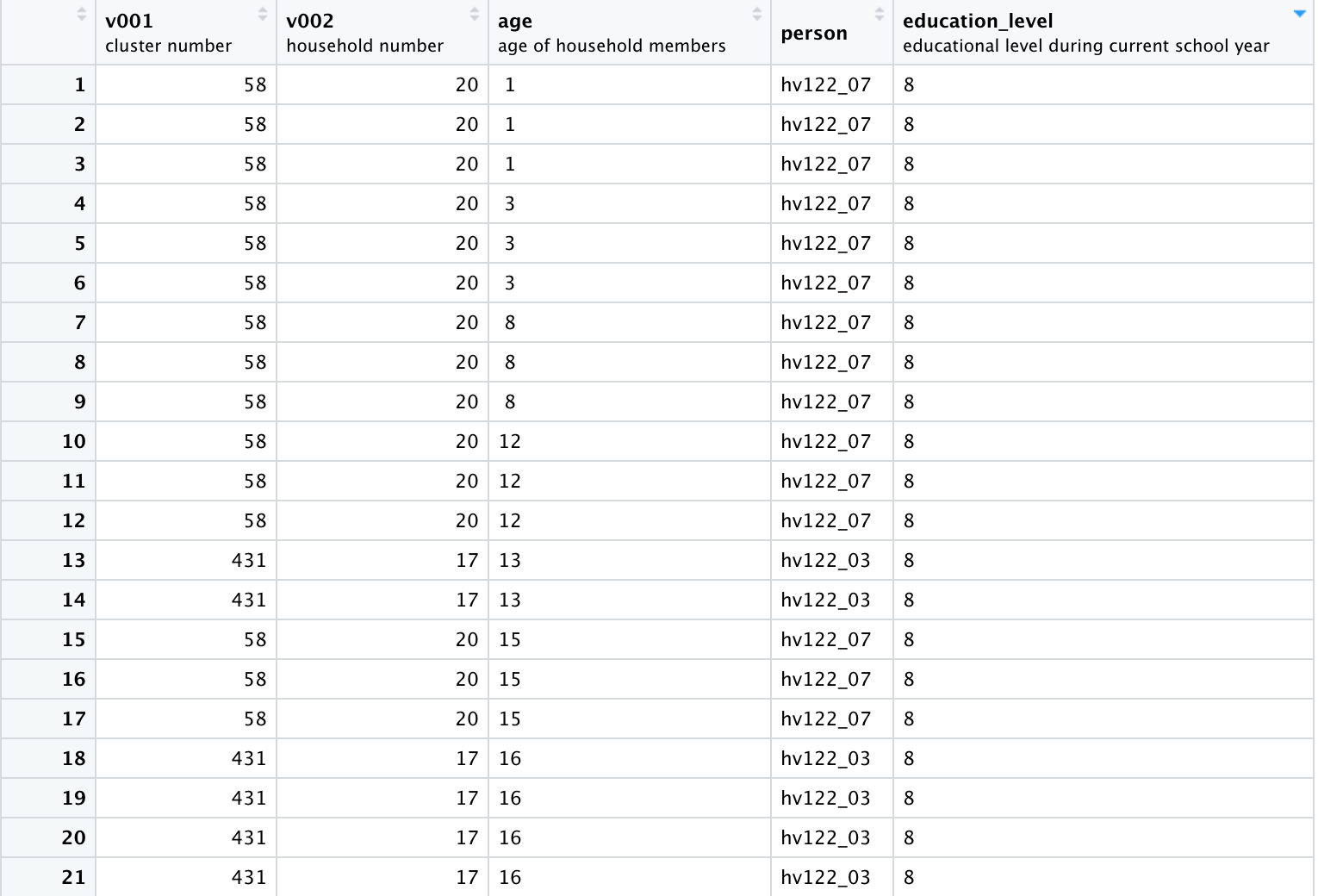Click the person cell in row 13
The width and height of the screenshot is (1318, 896).
tap(825, 560)
